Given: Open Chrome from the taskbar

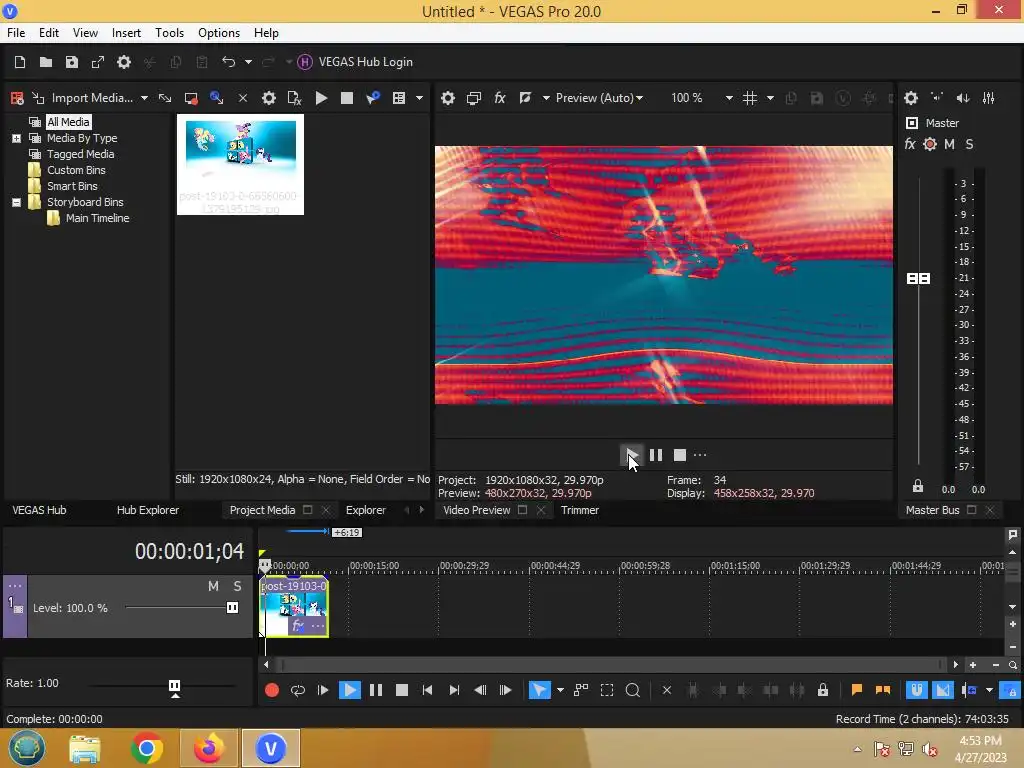Looking at the screenshot, I should pos(147,748).
